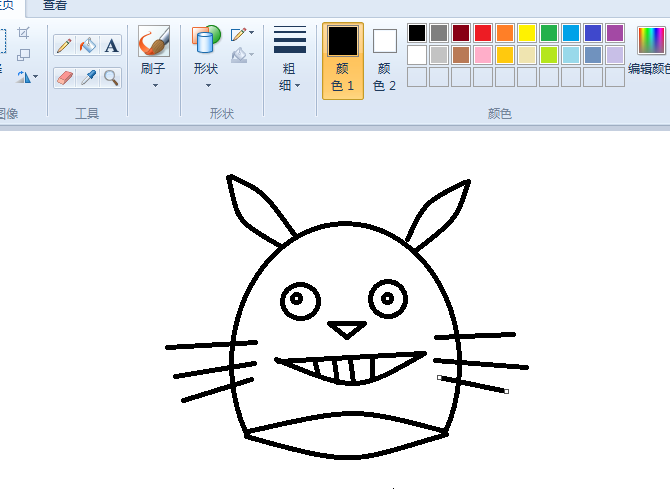Click the Brushes (刷子) icon
Image resolution: width=670 pixels, height=491 pixels.
154,41
